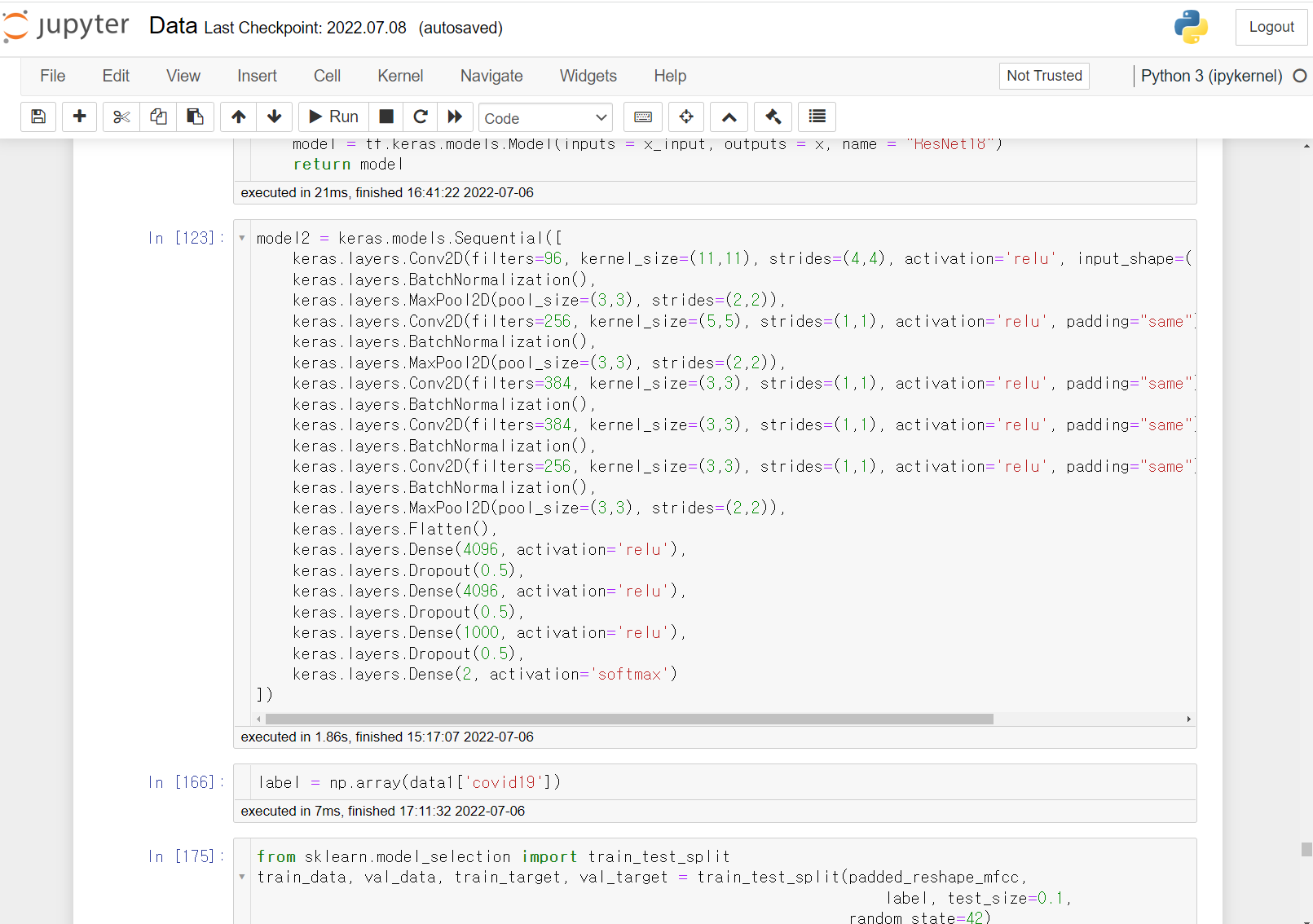This screenshot has width=1313, height=924.
Task: Interrupt the kernel with stop icon
Action: click(386, 117)
